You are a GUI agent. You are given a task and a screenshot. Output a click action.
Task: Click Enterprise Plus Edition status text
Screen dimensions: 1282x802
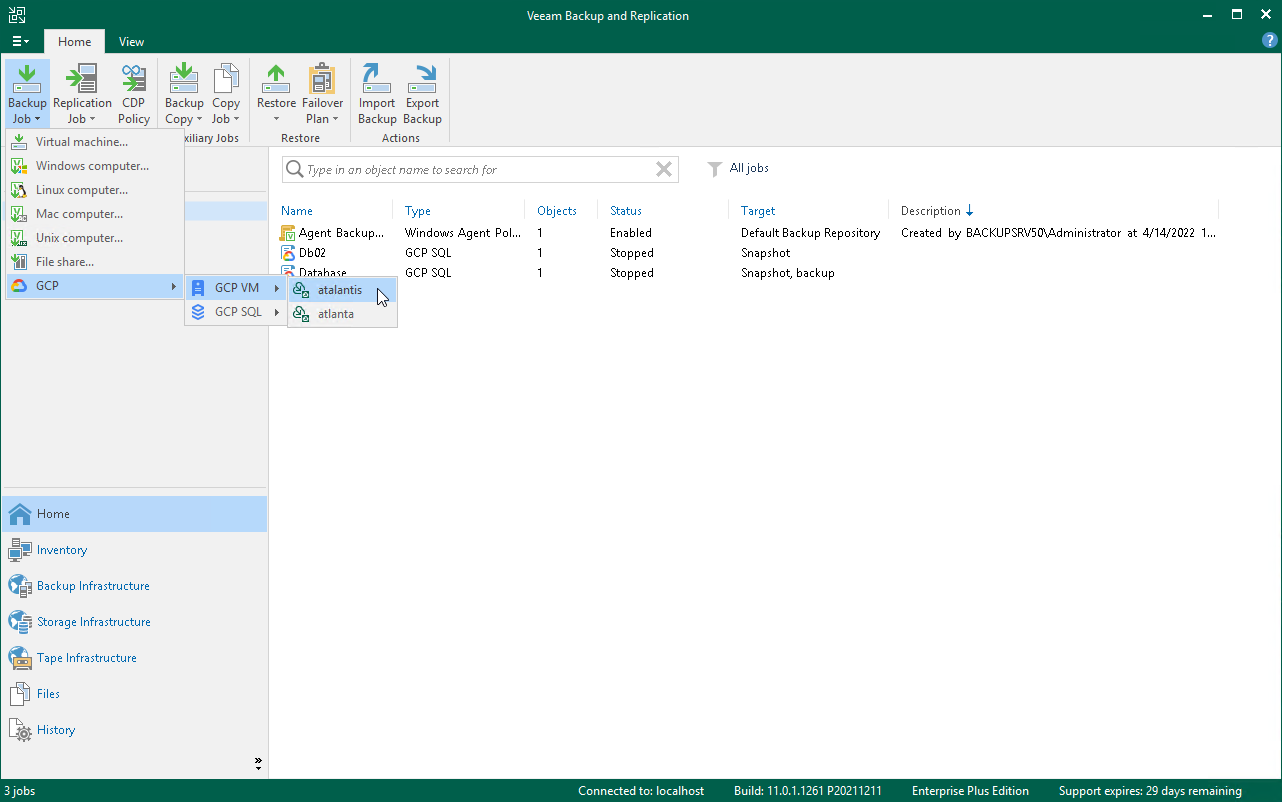click(969, 791)
